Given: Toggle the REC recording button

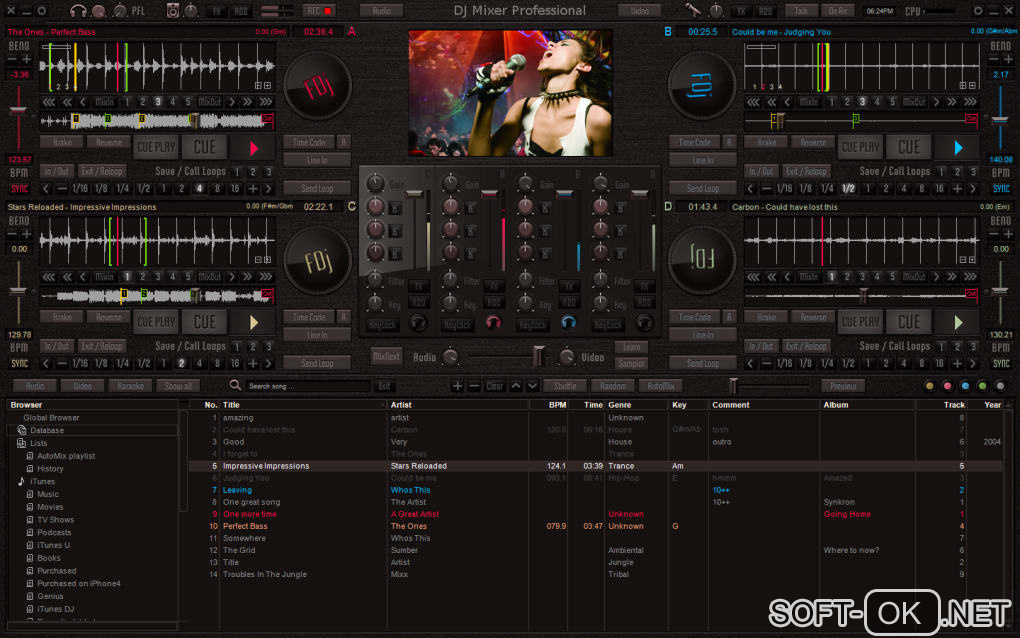Looking at the screenshot, I should tap(319, 10).
